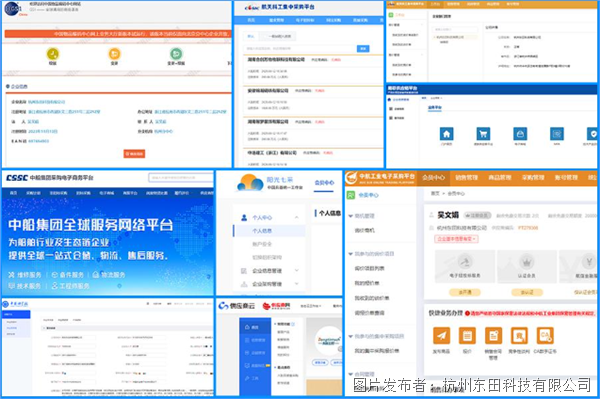Click user name 吴文娟

point(448,215)
